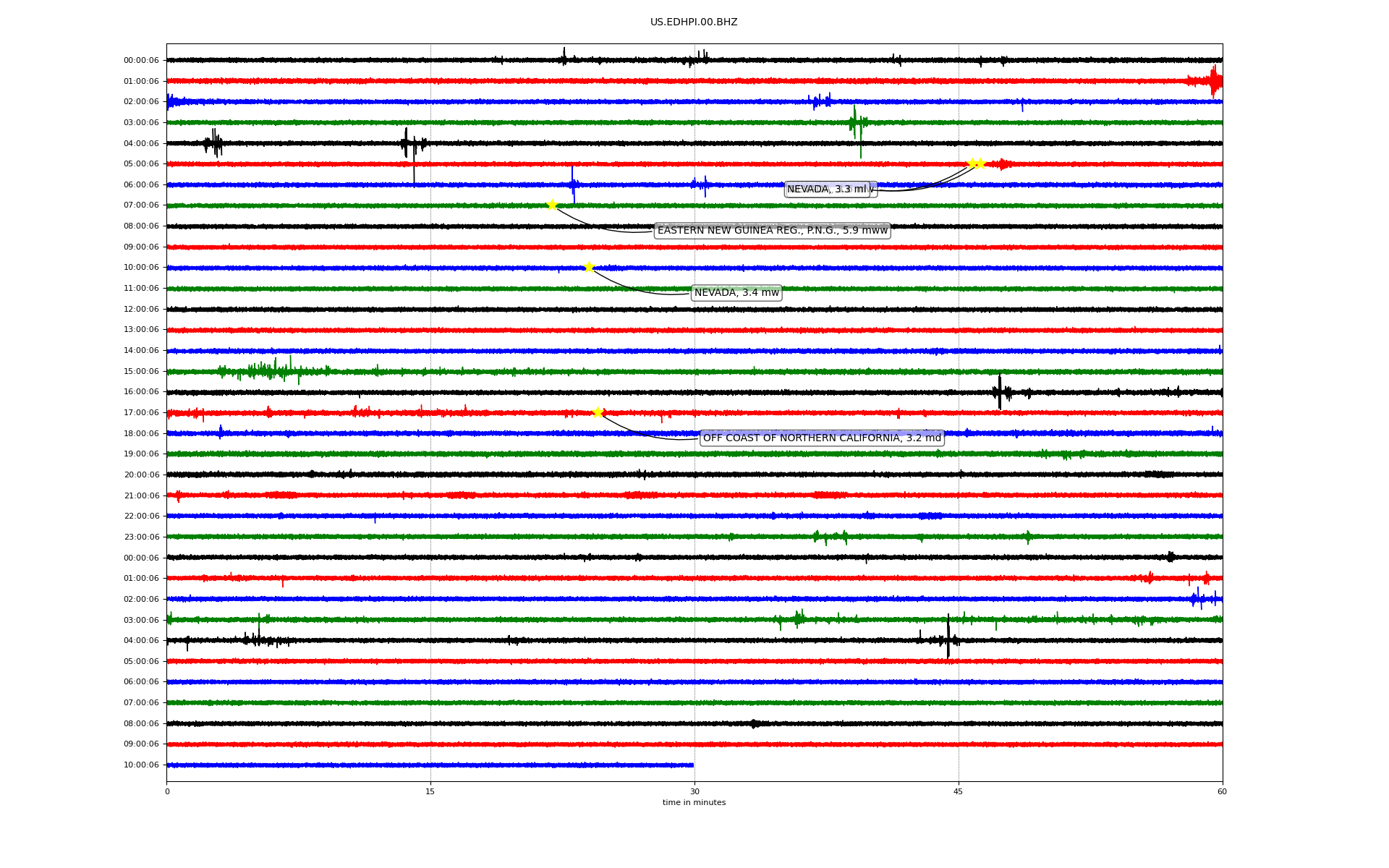This screenshot has height=868, width=1389.
Task: Click the left star on the 05:00:06 red trace
Action: [x=972, y=163]
